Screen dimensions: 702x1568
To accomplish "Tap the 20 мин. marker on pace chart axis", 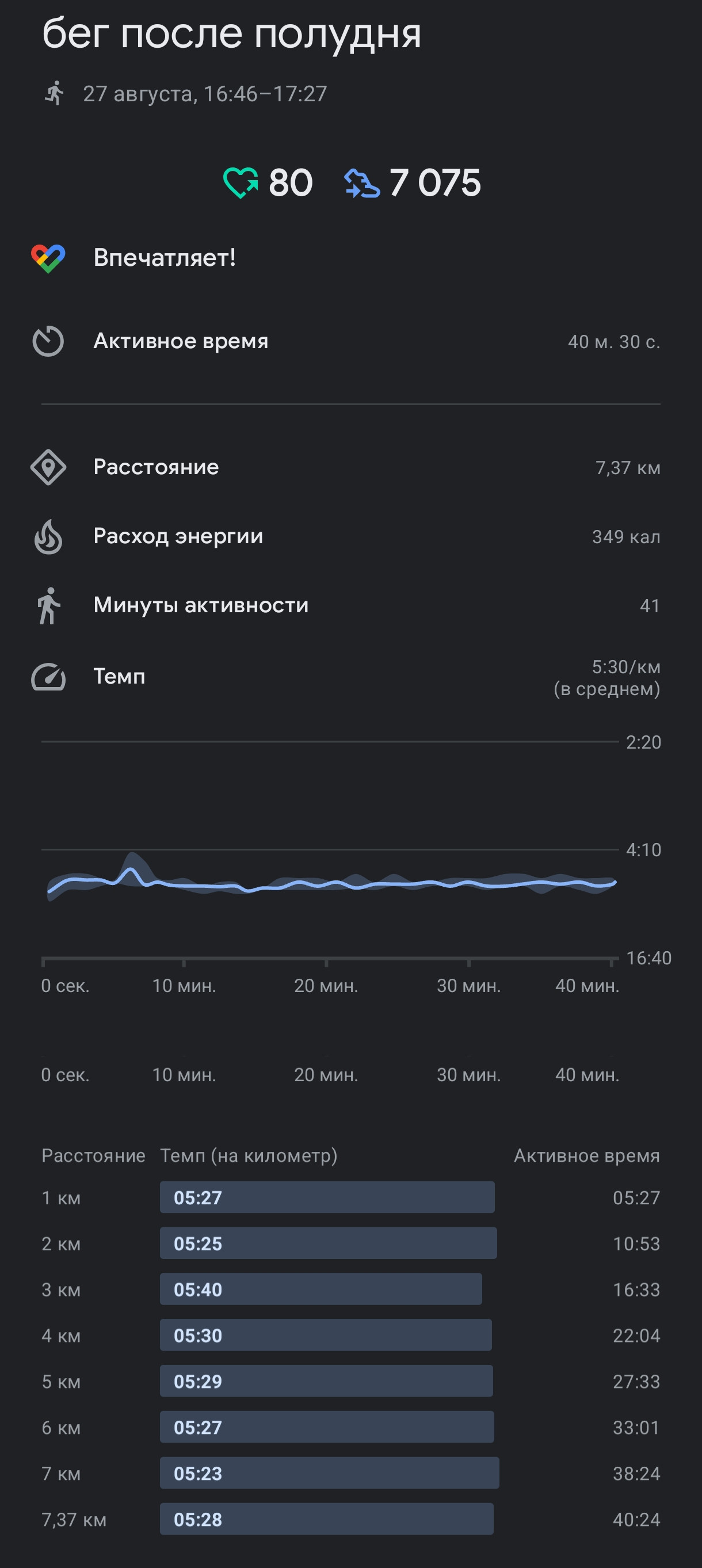I will point(326,986).
